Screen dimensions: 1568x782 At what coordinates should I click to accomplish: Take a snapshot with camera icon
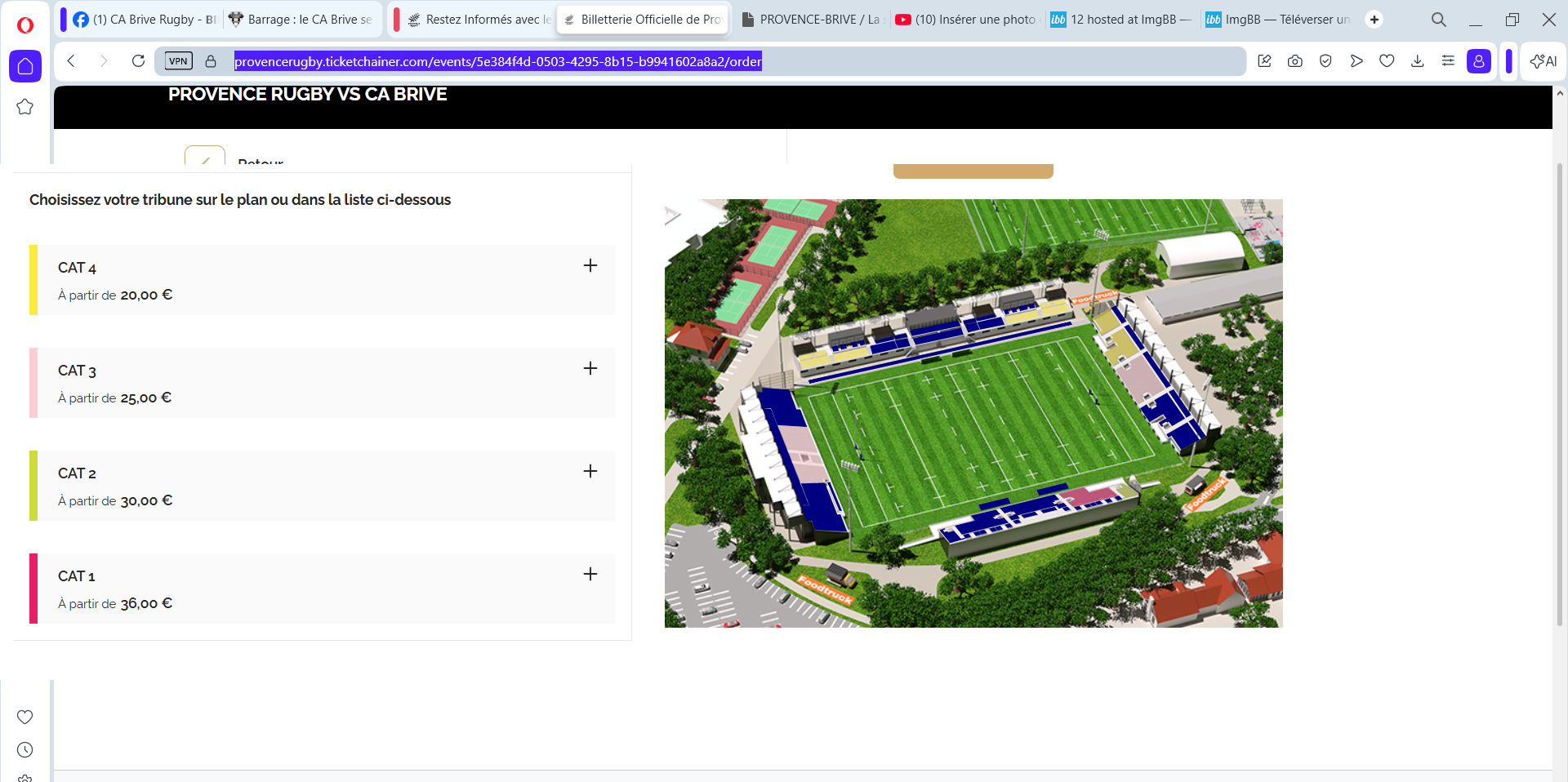coord(1295,61)
